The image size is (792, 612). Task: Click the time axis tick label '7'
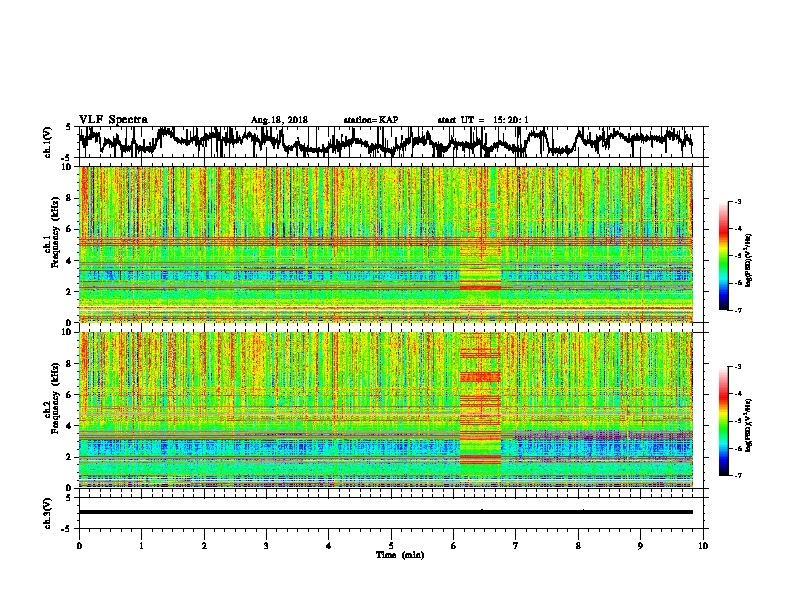[516, 546]
